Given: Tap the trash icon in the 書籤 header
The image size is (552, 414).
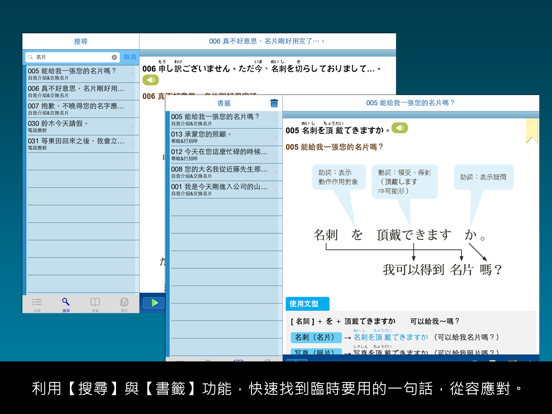Looking at the screenshot, I should coord(274,103).
